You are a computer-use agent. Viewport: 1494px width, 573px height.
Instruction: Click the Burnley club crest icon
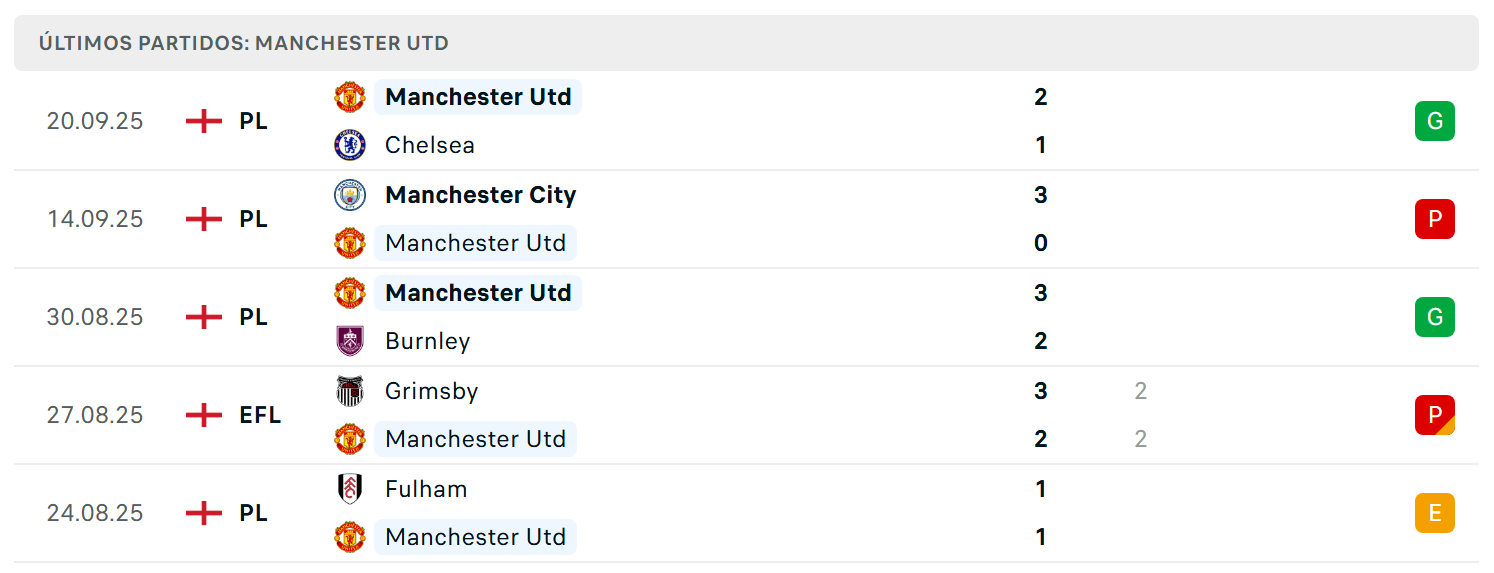coord(350,341)
